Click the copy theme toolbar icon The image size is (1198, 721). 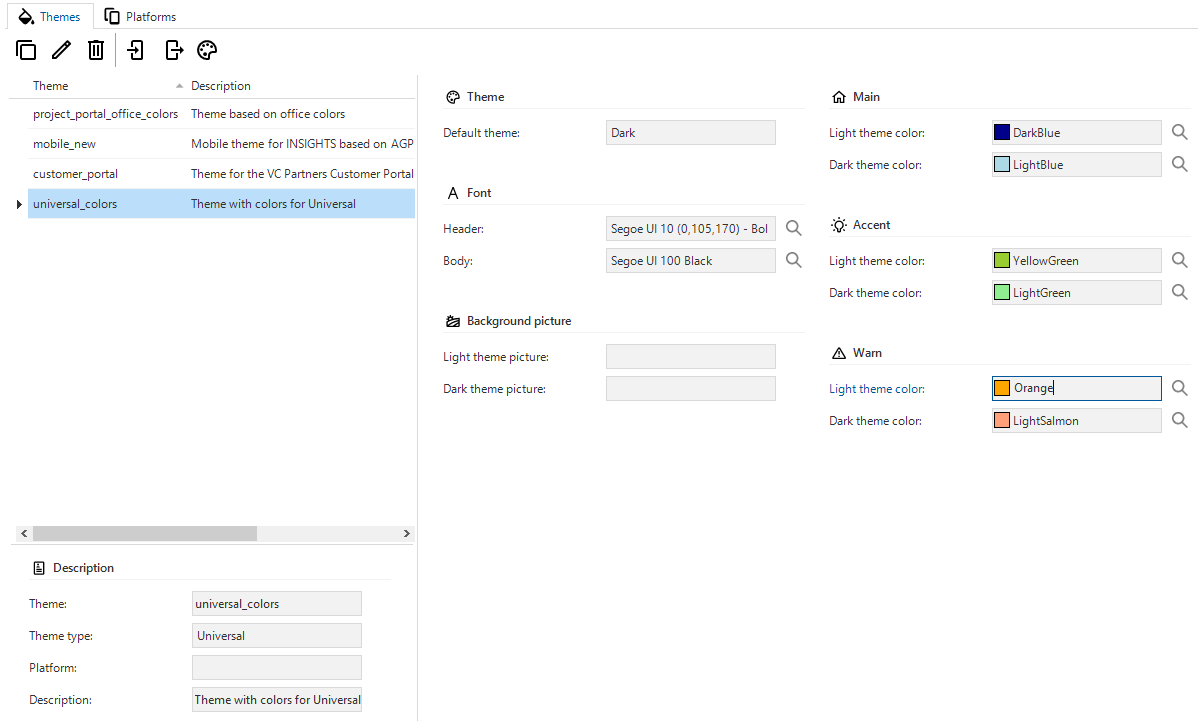click(27, 50)
